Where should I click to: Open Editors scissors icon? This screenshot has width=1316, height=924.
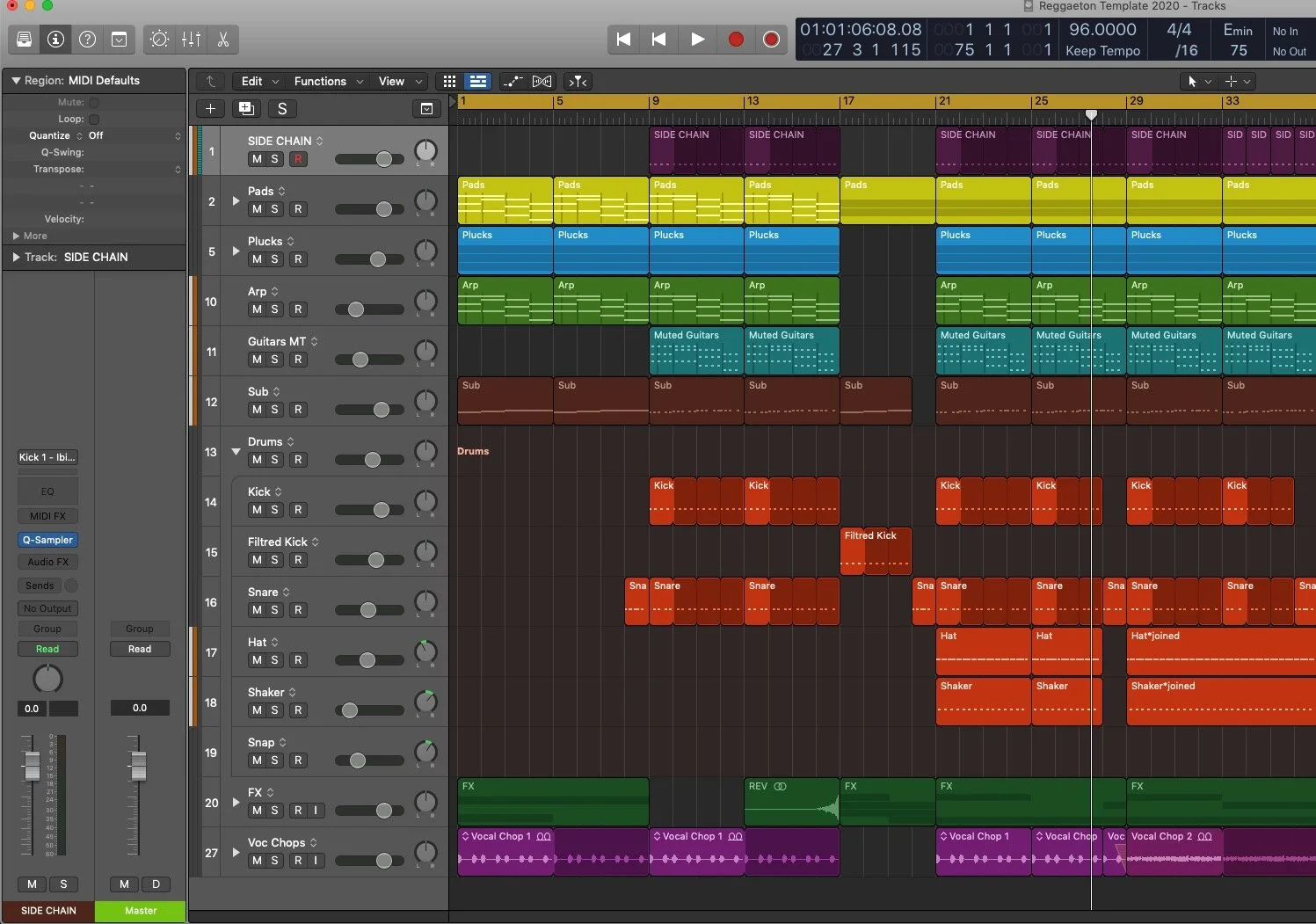[x=222, y=40]
